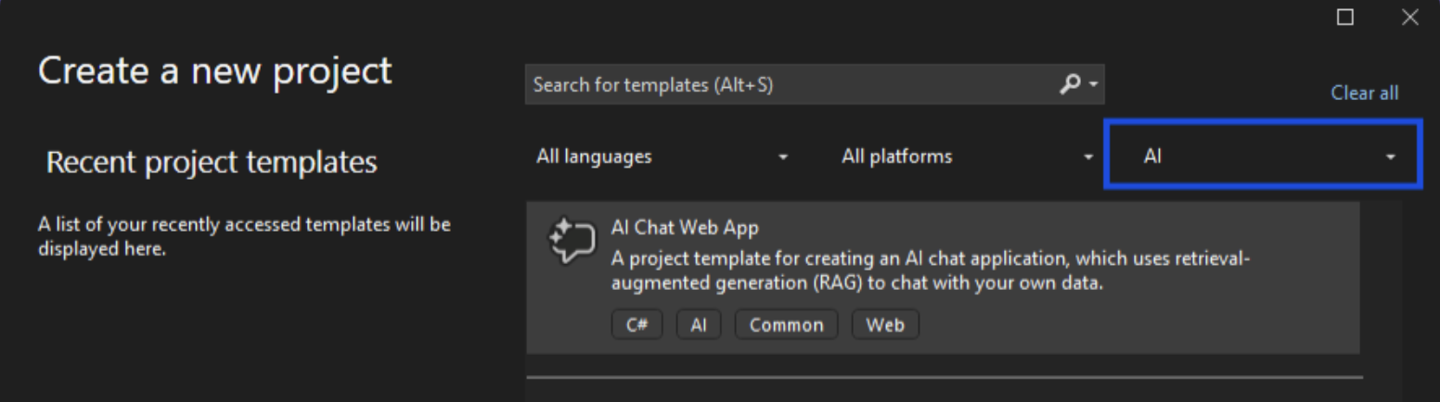The width and height of the screenshot is (1440, 402).
Task: Expand the All languages dropdown
Action: (662, 157)
